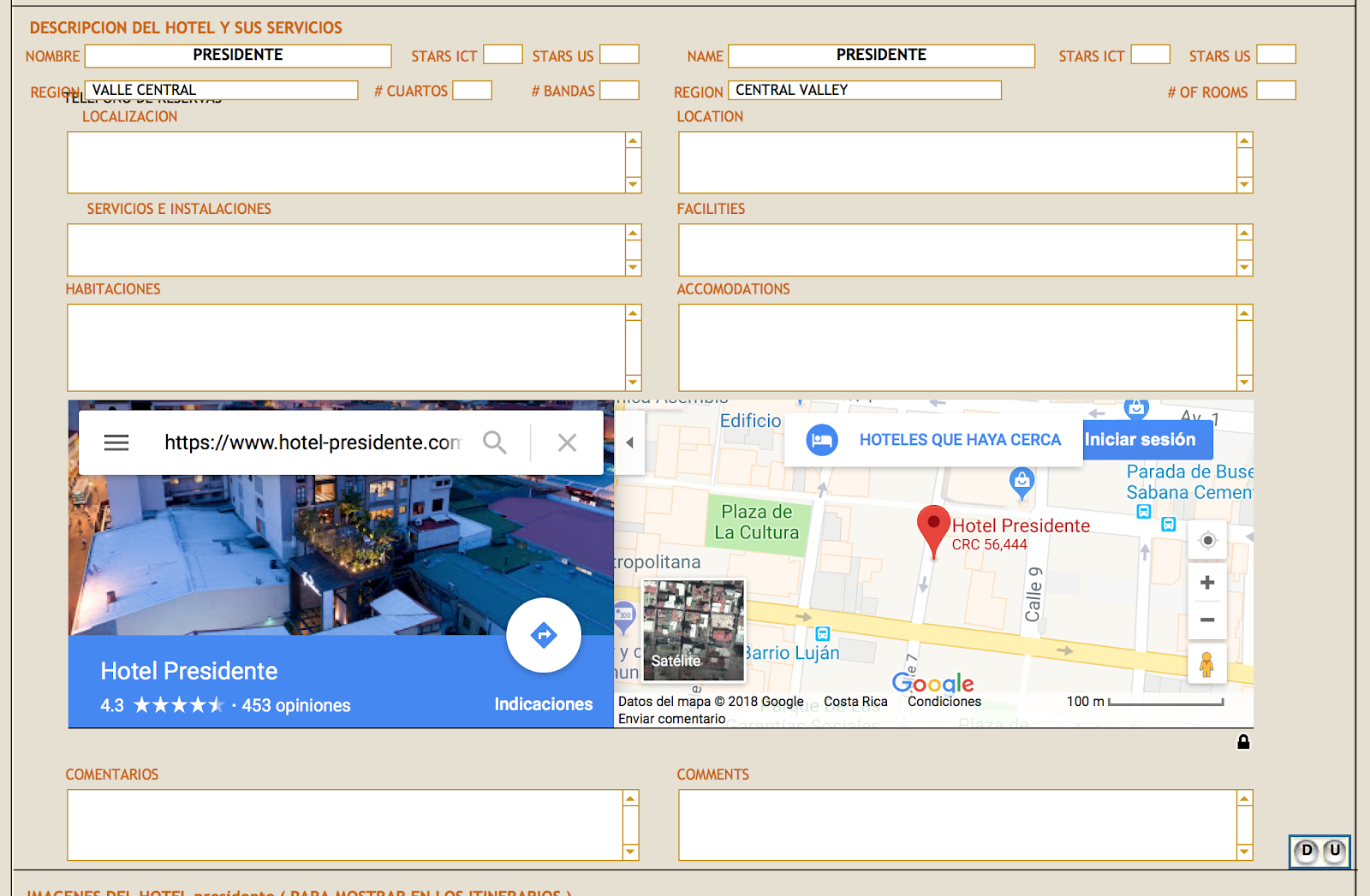Click the Street View pegman icon
1370x896 pixels.
(1206, 664)
